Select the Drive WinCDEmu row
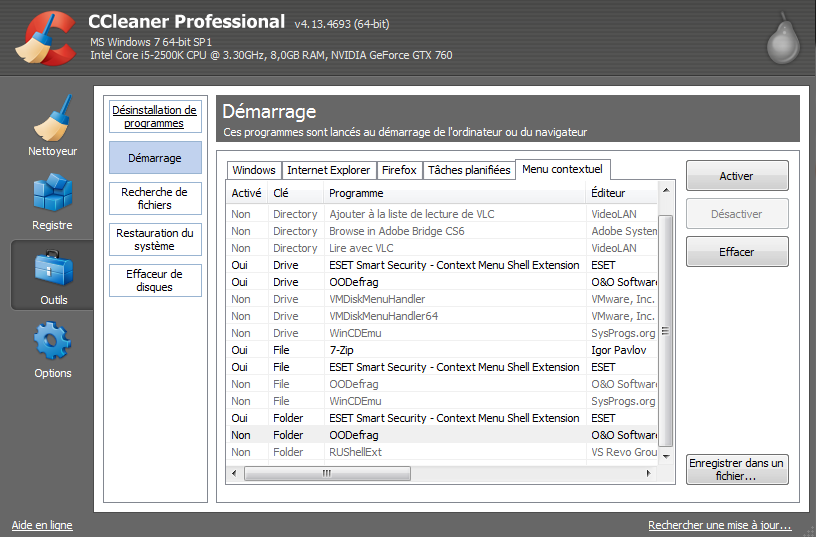 point(442,333)
